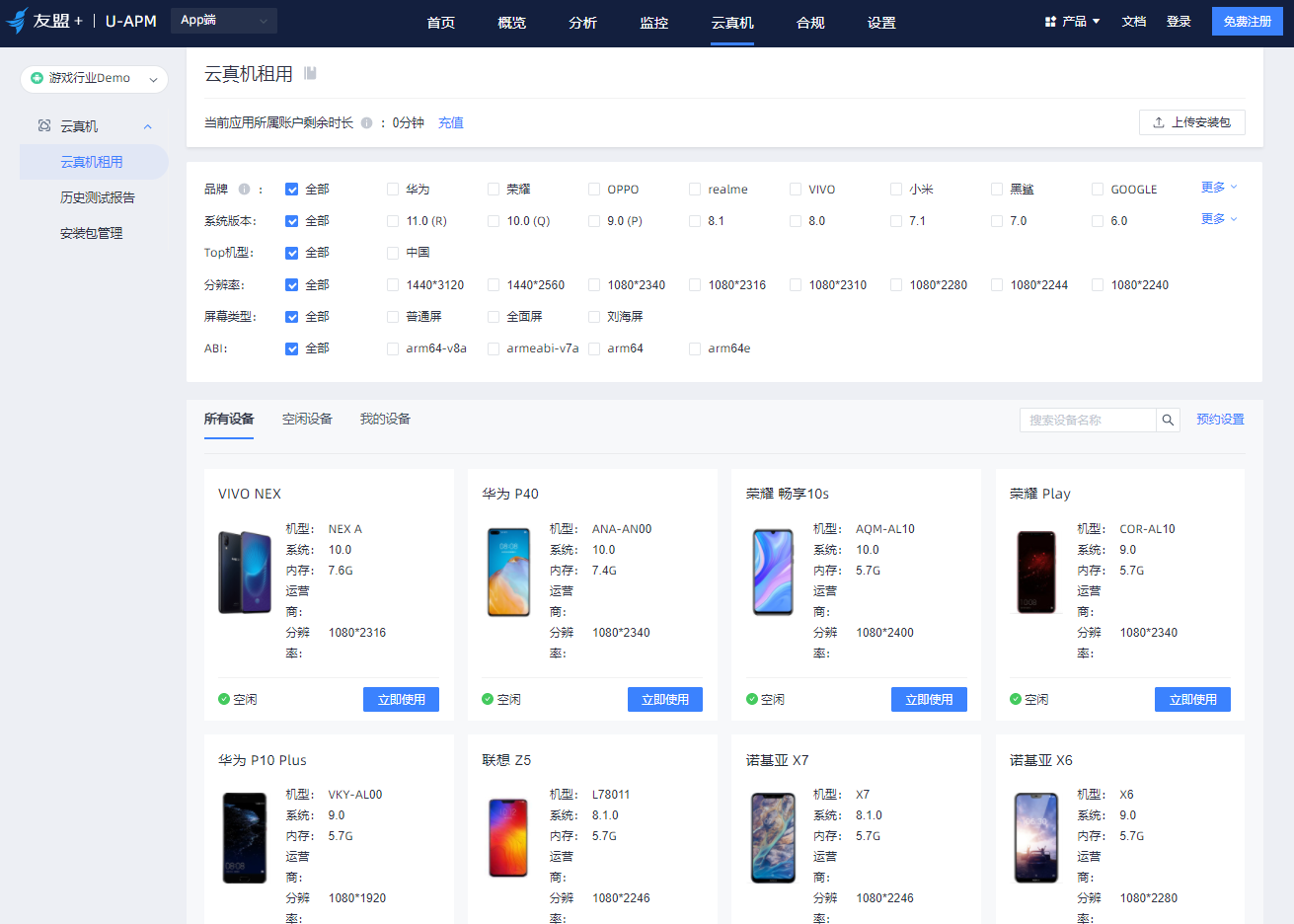Check the 华为 brand filter
The width and height of the screenshot is (1294, 924).
point(393,190)
